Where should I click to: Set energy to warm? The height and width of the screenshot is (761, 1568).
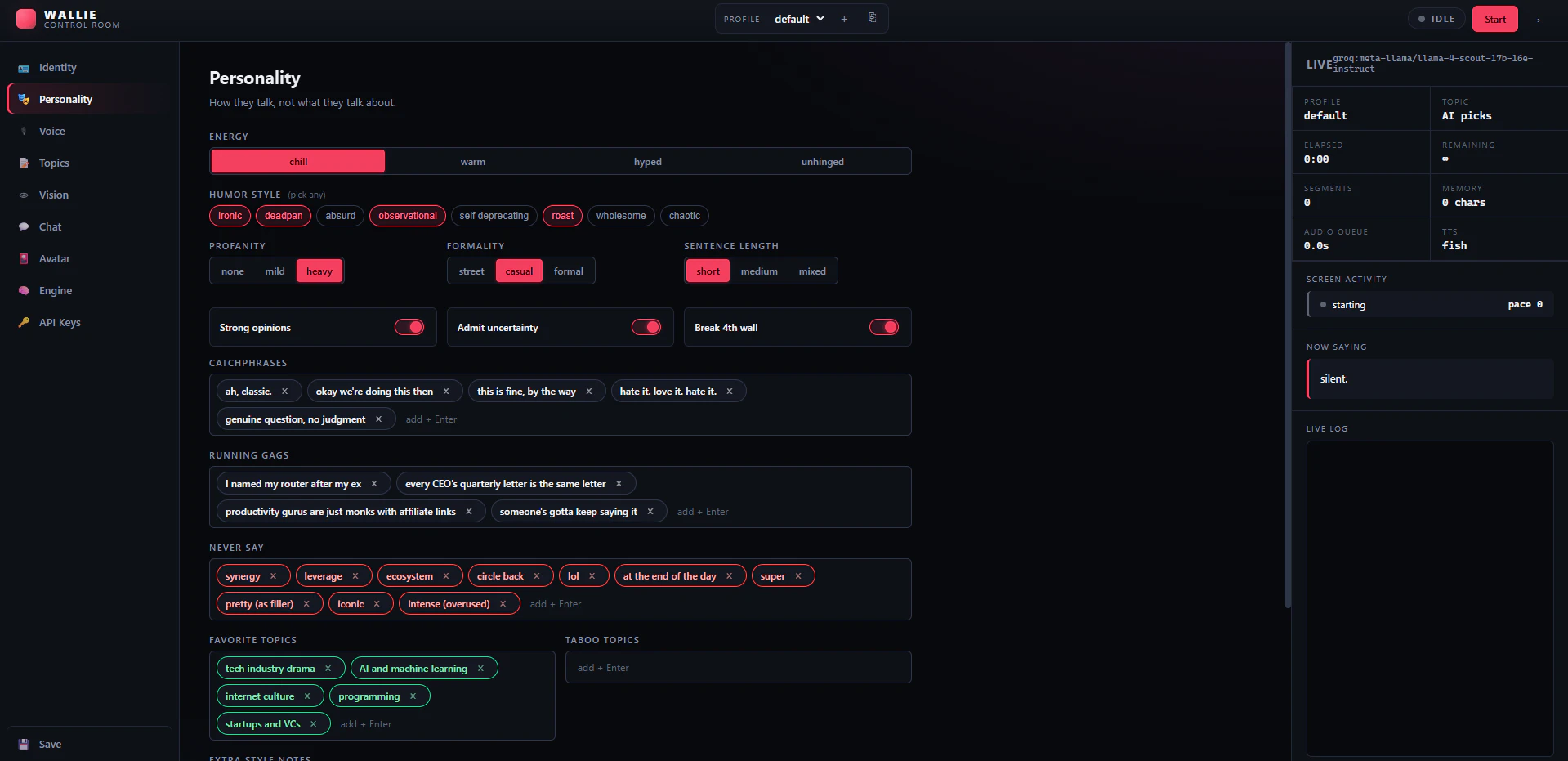click(x=473, y=162)
